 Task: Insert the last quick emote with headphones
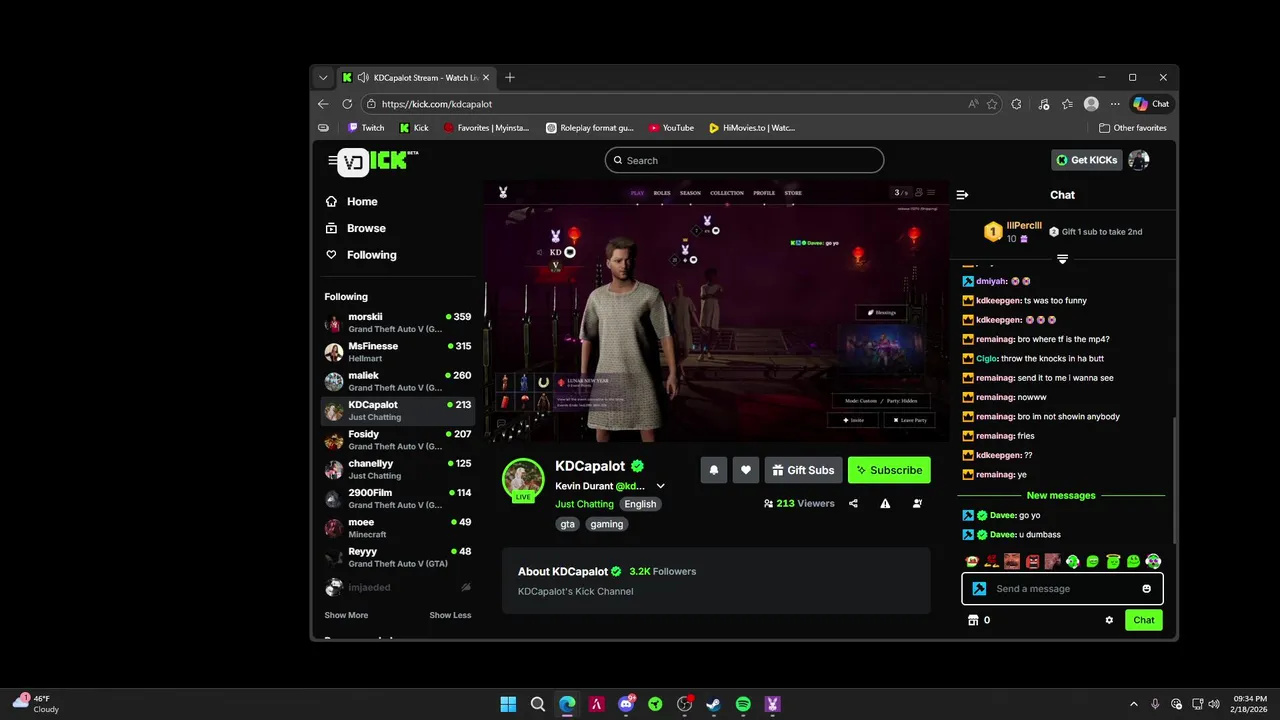point(1153,561)
